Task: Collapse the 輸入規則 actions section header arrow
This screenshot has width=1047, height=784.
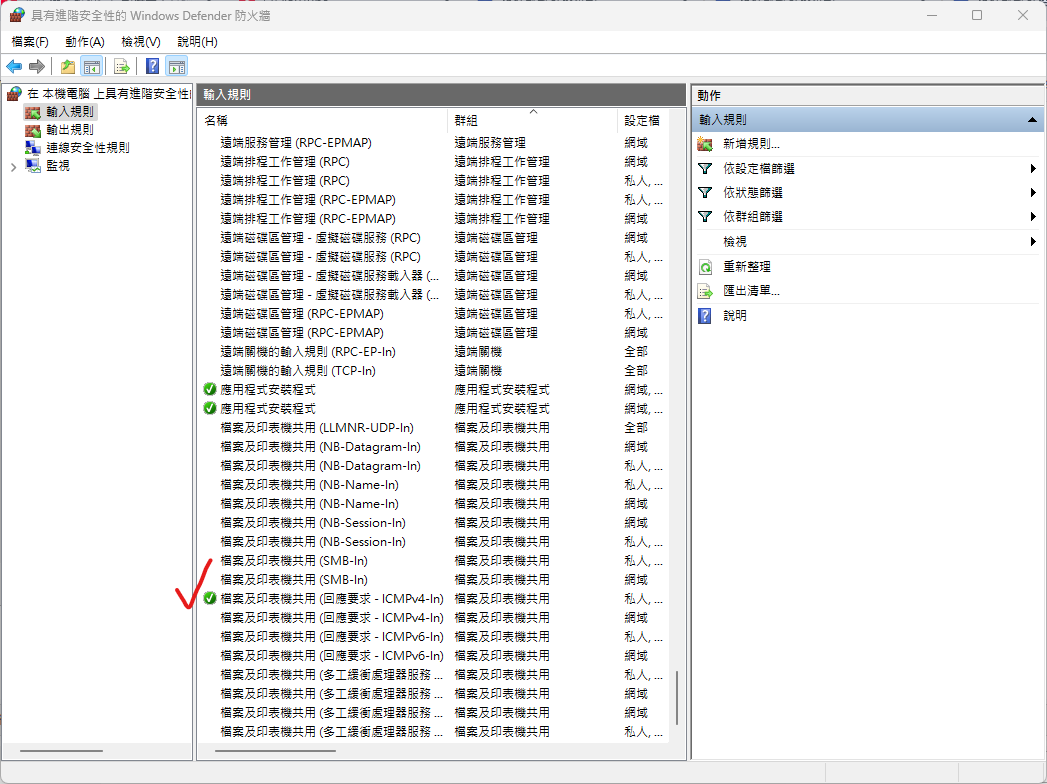Action: [x=1032, y=120]
